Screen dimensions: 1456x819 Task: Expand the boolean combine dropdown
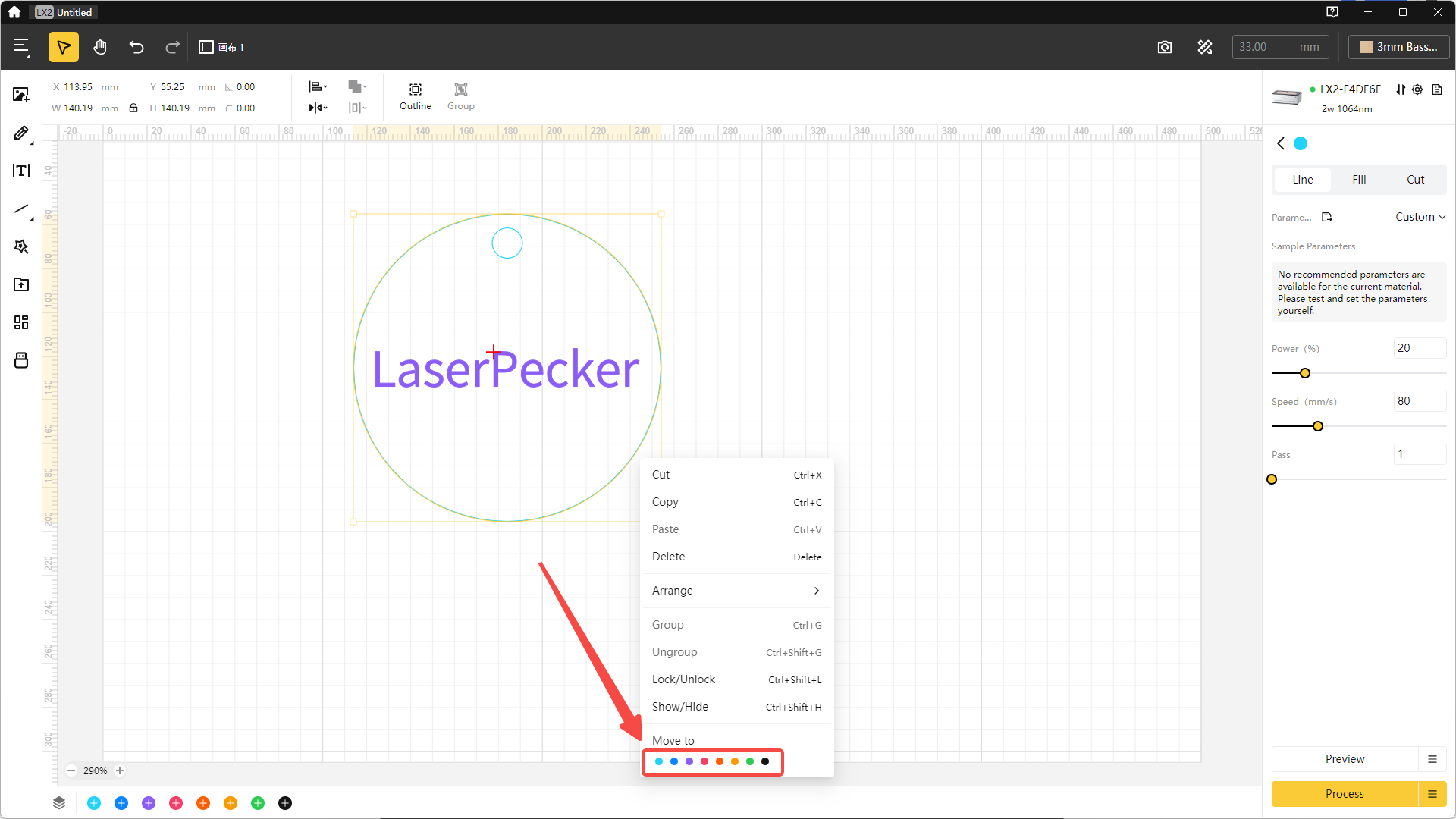(x=357, y=86)
